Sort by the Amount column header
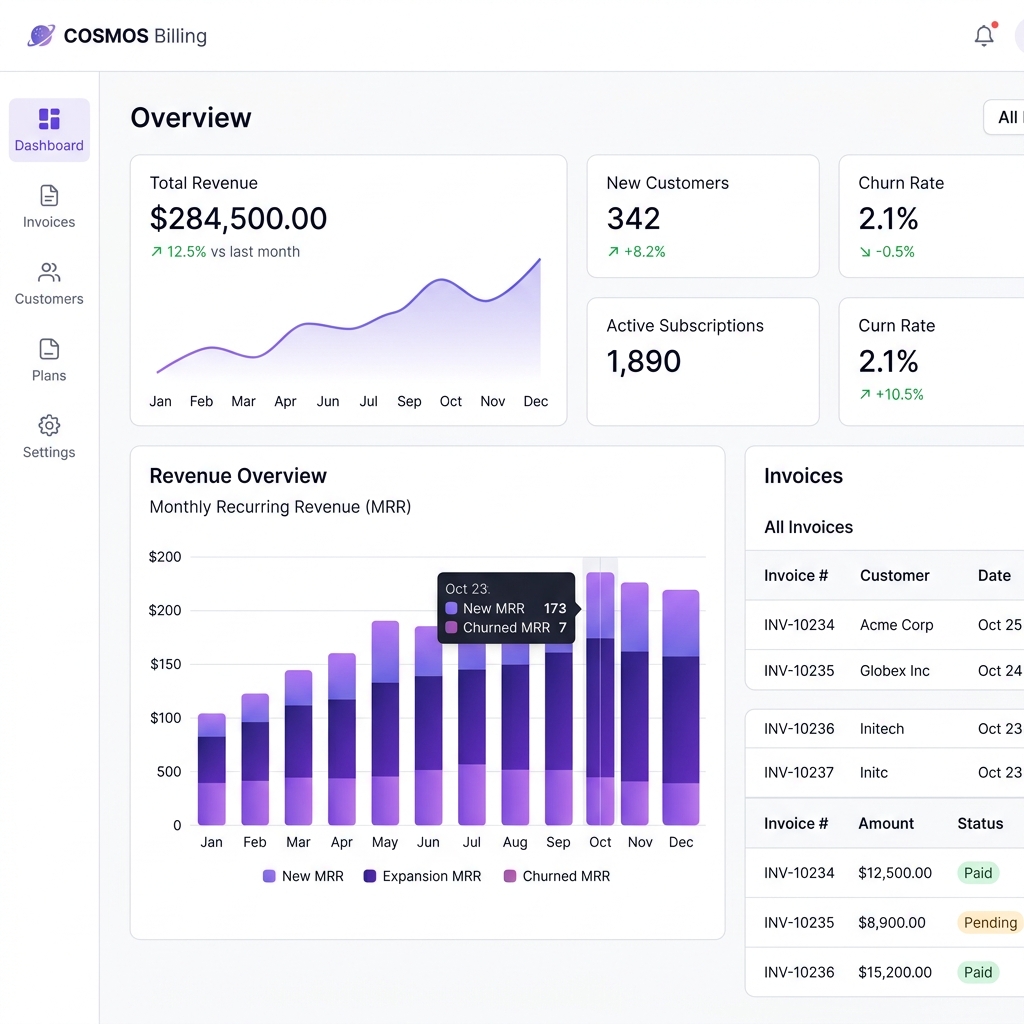The height and width of the screenshot is (1024, 1024). [x=886, y=824]
